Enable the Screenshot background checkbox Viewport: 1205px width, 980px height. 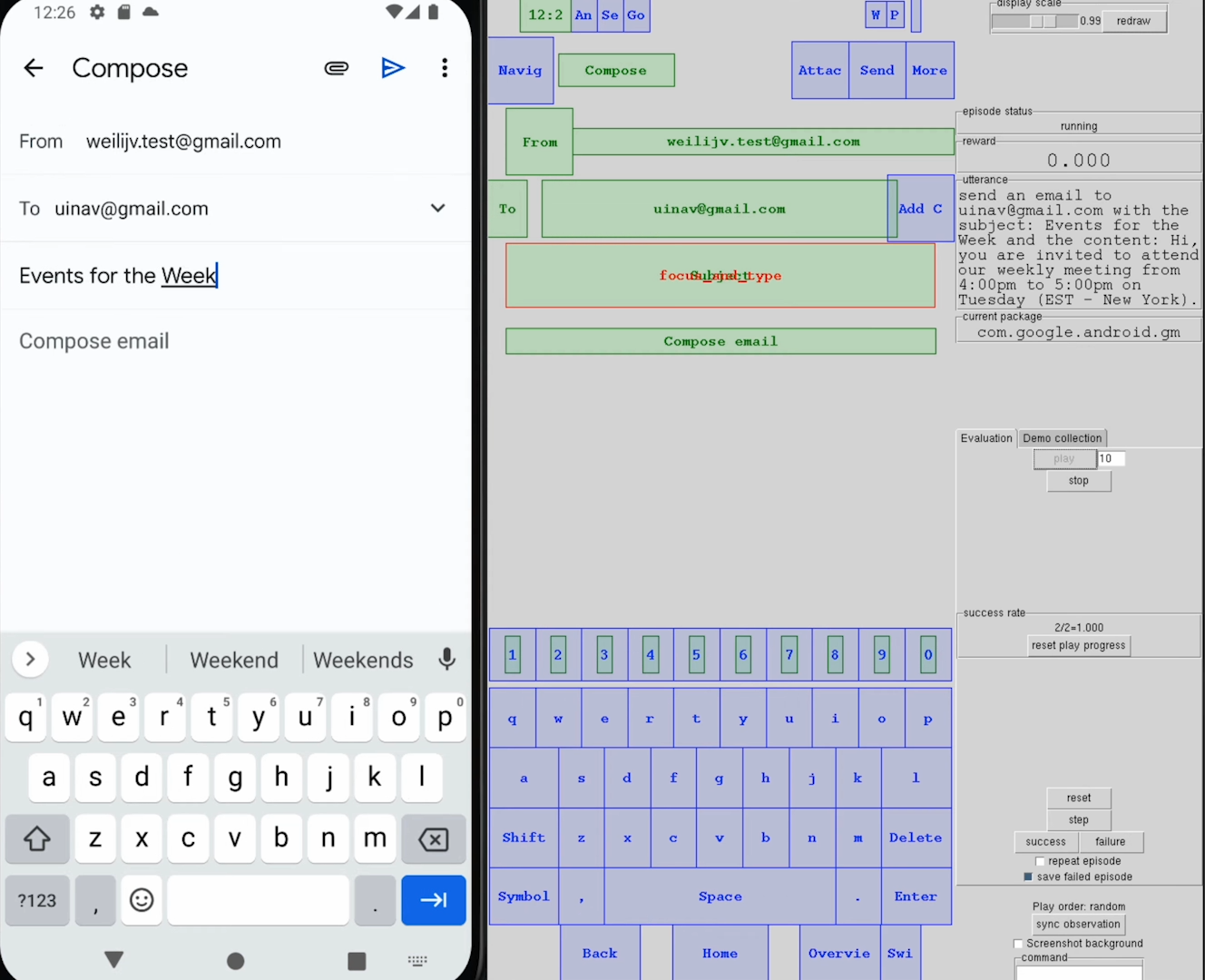pyautogui.click(x=1018, y=944)
